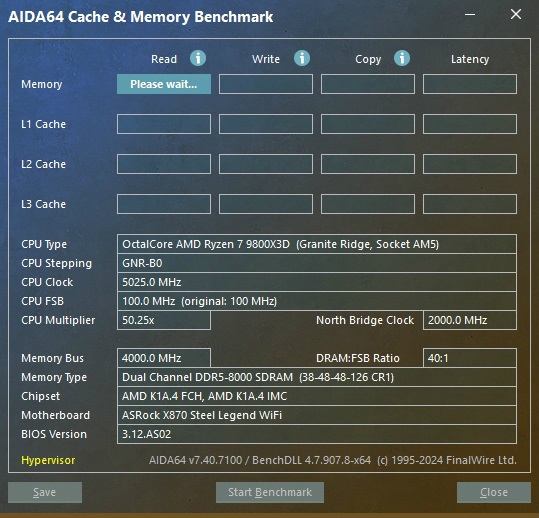This screenshot has width=539, height=518.
Task: Click the 'CPU Type' label
Action: [x=44, y=244]
